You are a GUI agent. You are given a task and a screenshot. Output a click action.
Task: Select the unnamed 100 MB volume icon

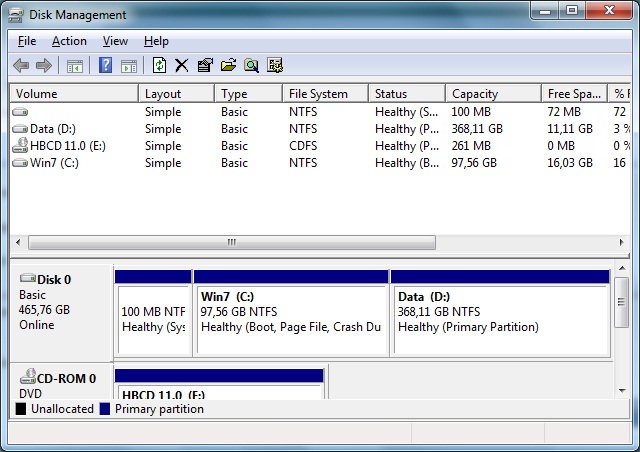(20, 111)
